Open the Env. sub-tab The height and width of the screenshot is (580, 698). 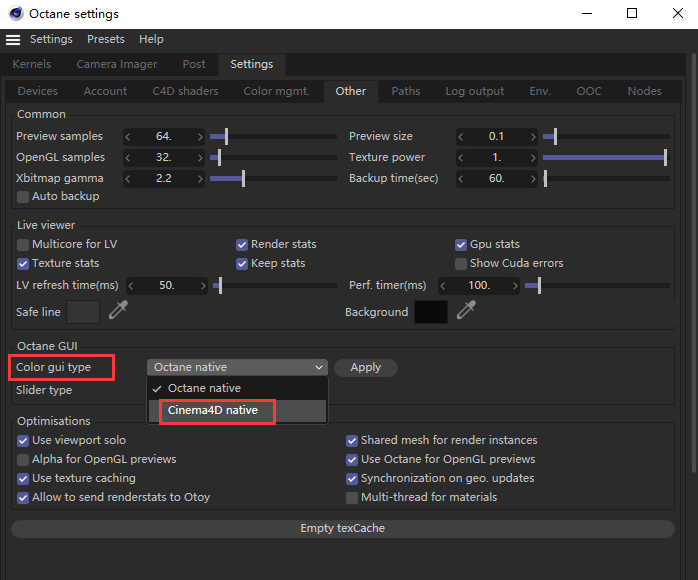(x=540, y=91)
